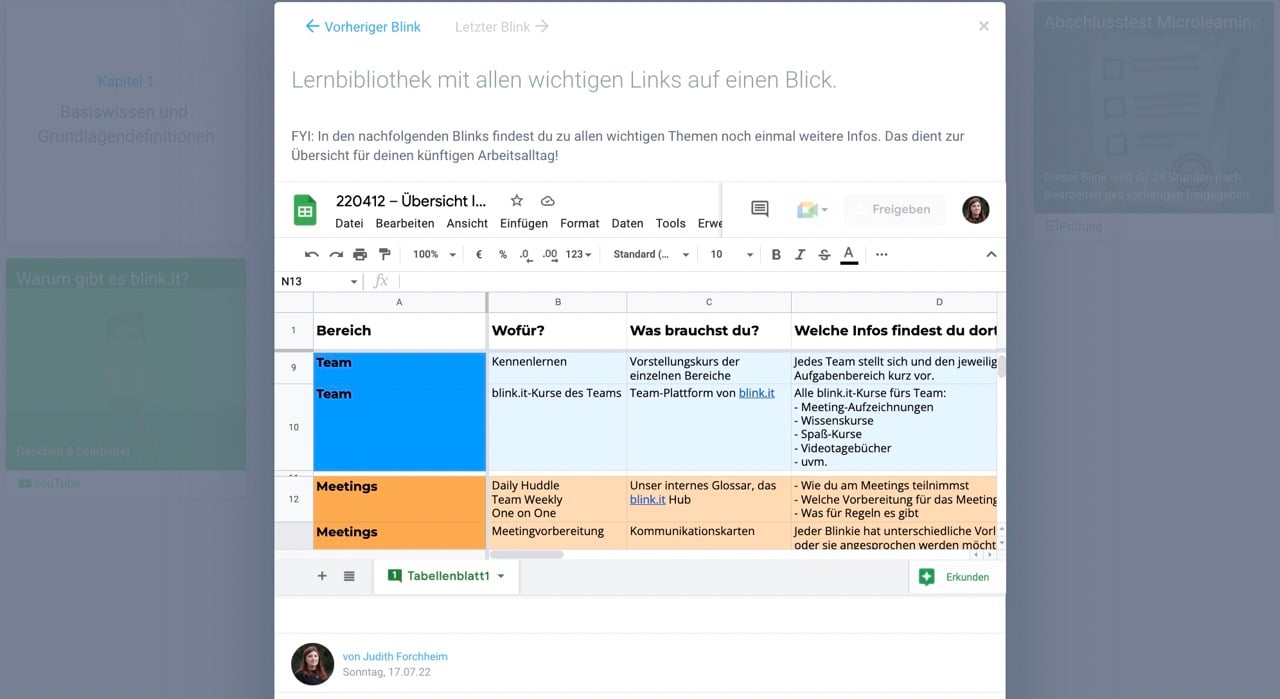Open the blink.it link in Team-Plattform cell

pos(757,393)
